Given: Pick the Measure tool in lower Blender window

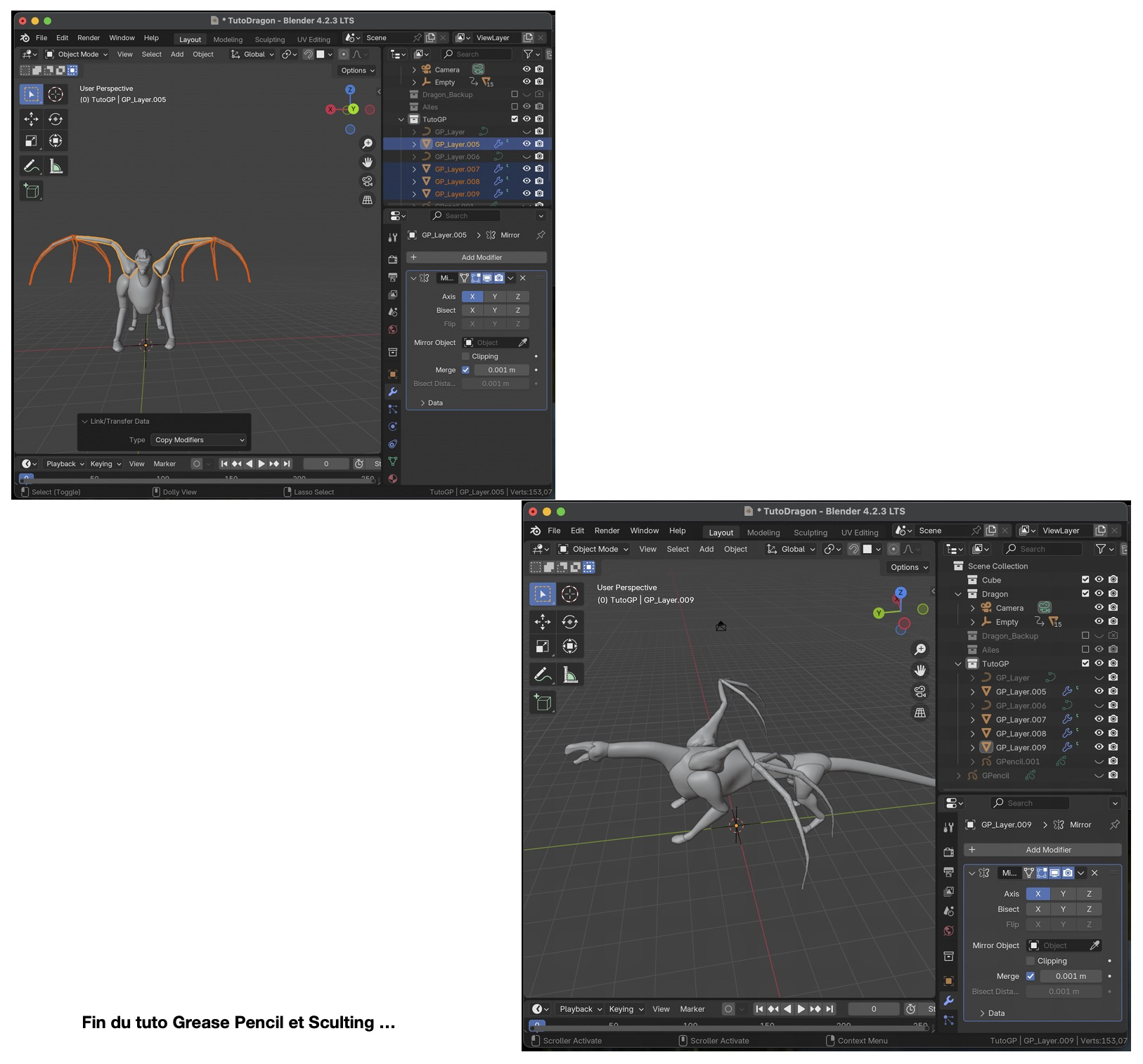Looking at the screenshot, I should click(570, 675).
